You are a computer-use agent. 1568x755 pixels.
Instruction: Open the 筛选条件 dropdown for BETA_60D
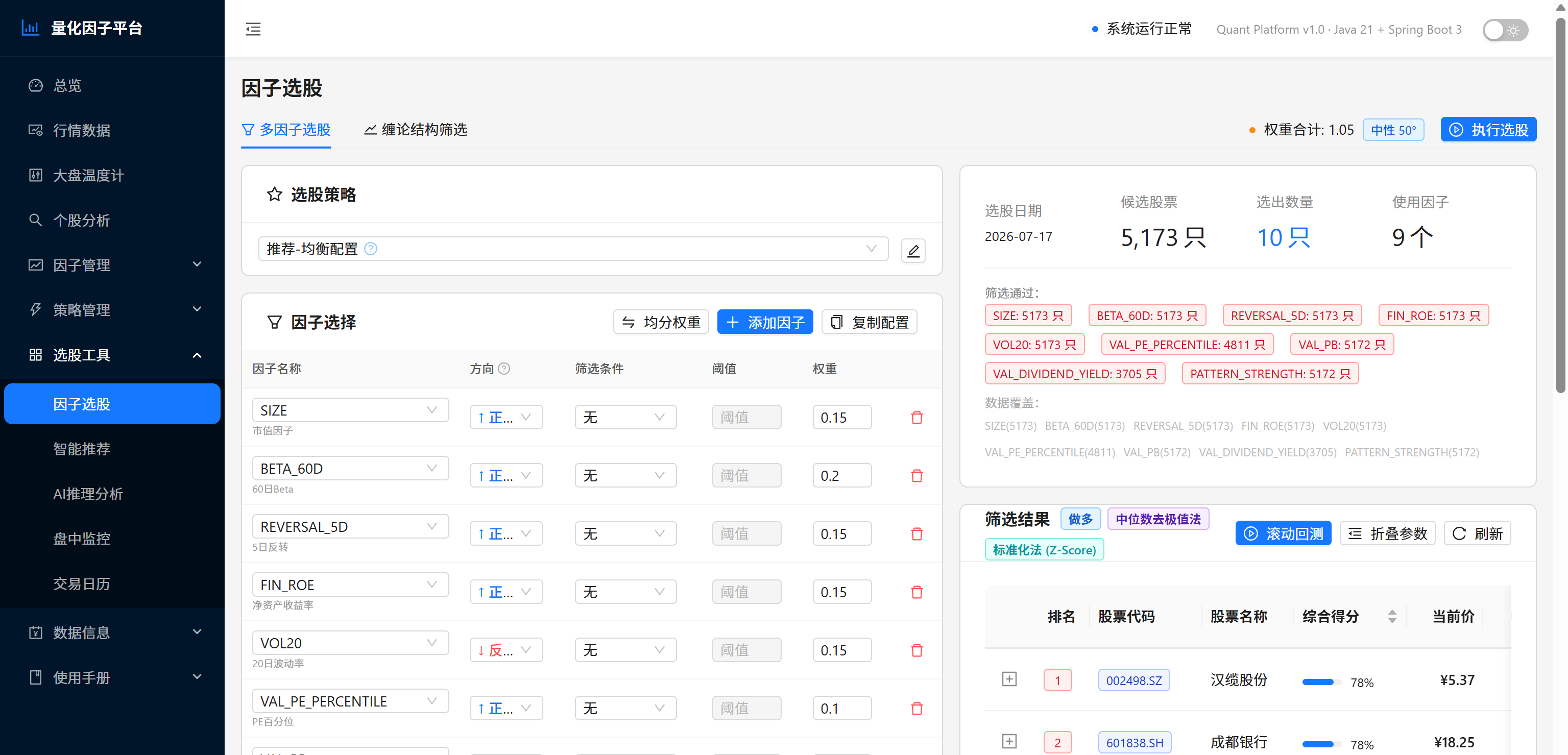tap(625, 476)
